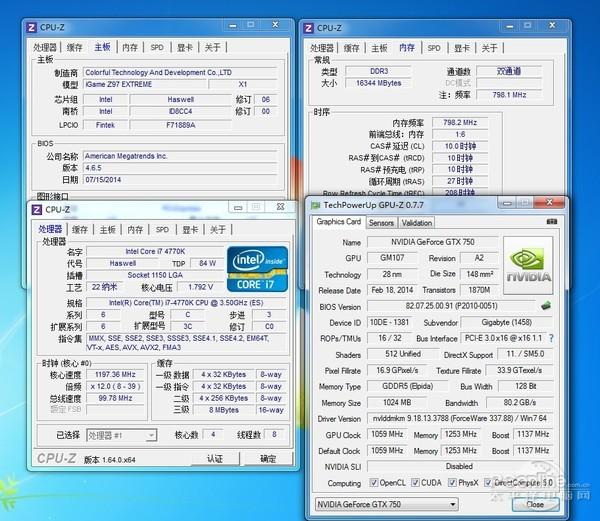Open 内存 tab in processor CPU-Z window
This screenshot has width=600, height=521.
pyautogui.click(x=135, y=230)
